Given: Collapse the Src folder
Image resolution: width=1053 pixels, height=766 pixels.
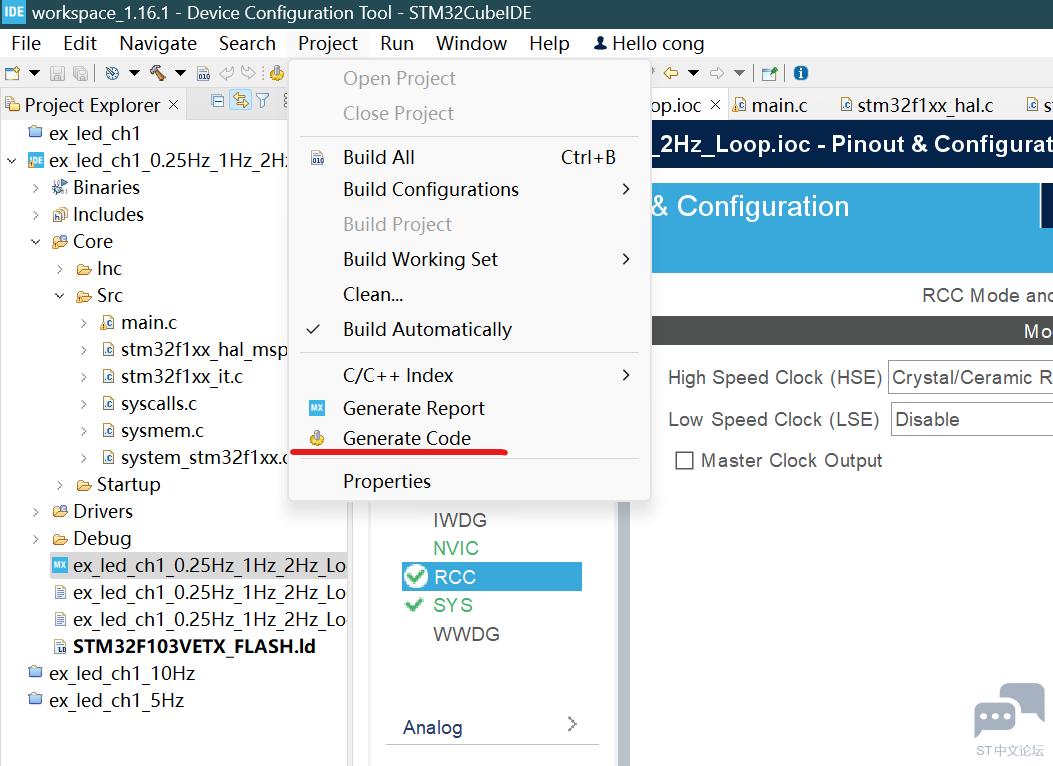Looking at the screenshot, I should point(60,295).
